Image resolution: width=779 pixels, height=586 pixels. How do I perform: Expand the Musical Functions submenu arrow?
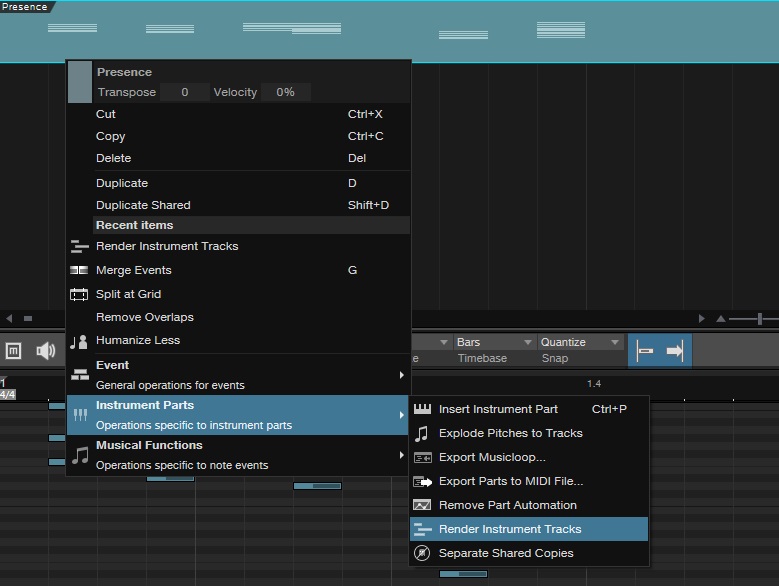point(401,455)
